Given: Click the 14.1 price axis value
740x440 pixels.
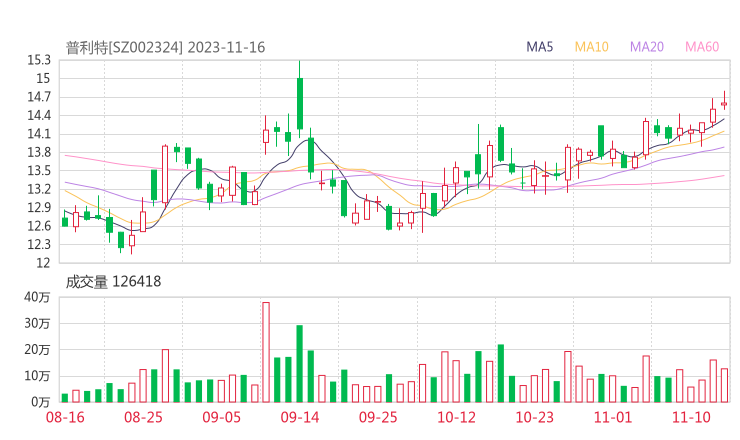Looking at the screenshot, I should 39,134.
